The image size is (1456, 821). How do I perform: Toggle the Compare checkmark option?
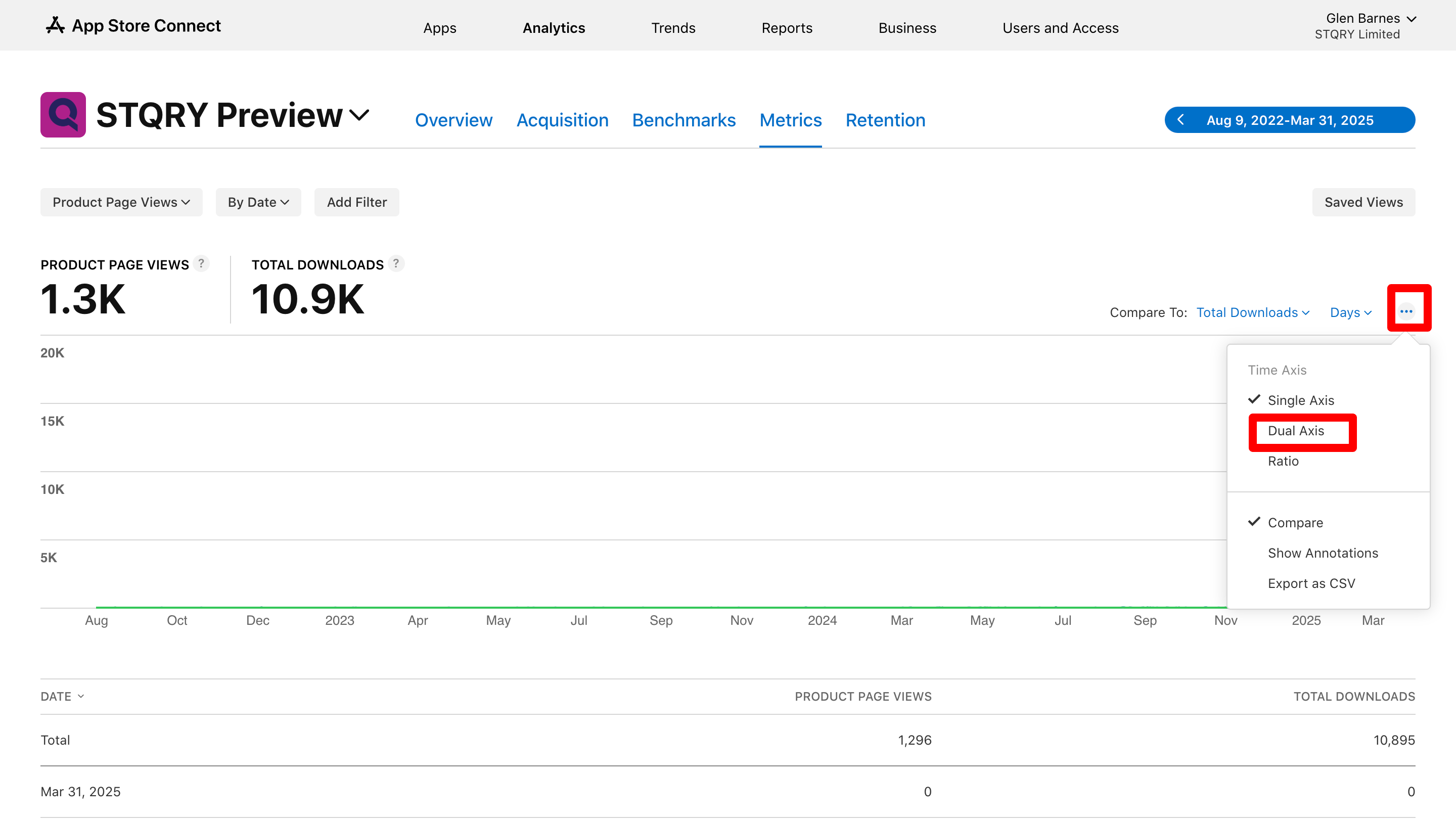tap(1295, 523)
